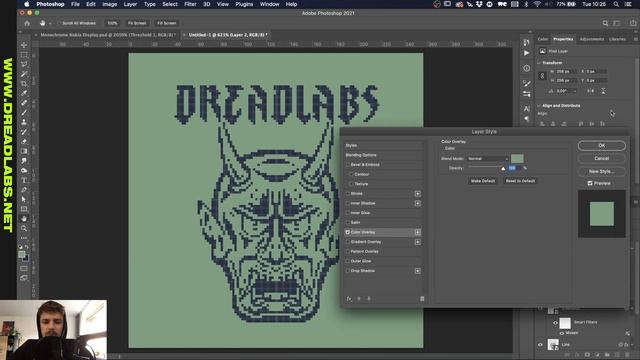Enable the Inner Shadow checkbox
The height and width of the screenshot is (360, 640).
click(348, 203)
